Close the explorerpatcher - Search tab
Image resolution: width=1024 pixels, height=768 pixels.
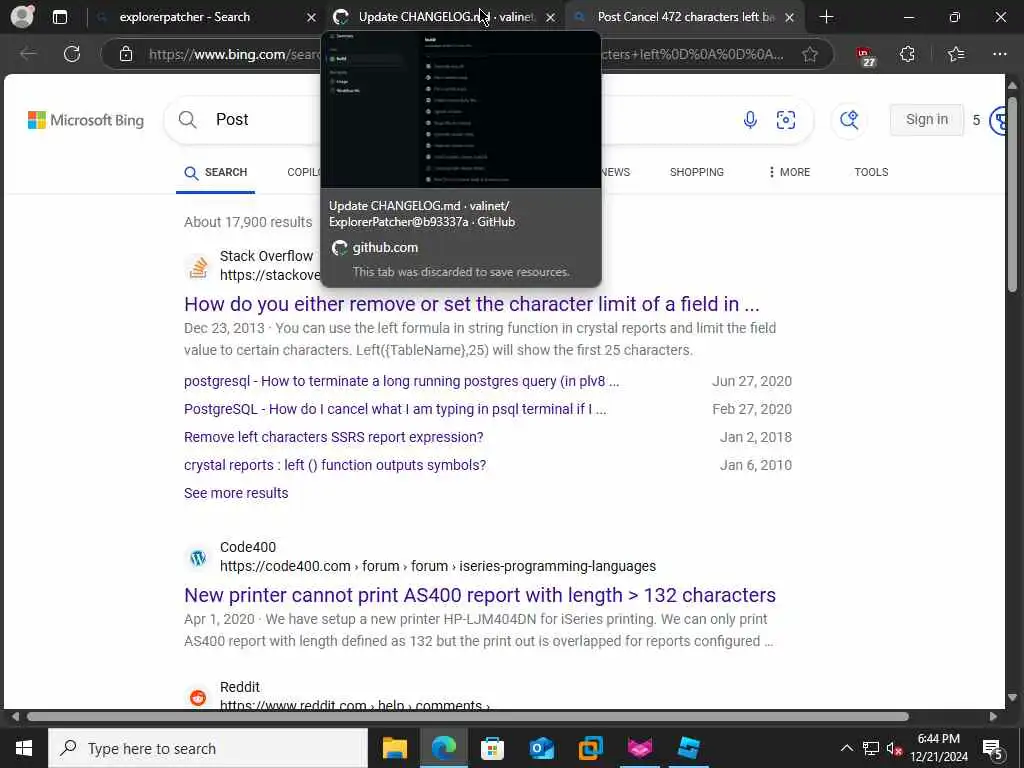(x=311, y=18)
